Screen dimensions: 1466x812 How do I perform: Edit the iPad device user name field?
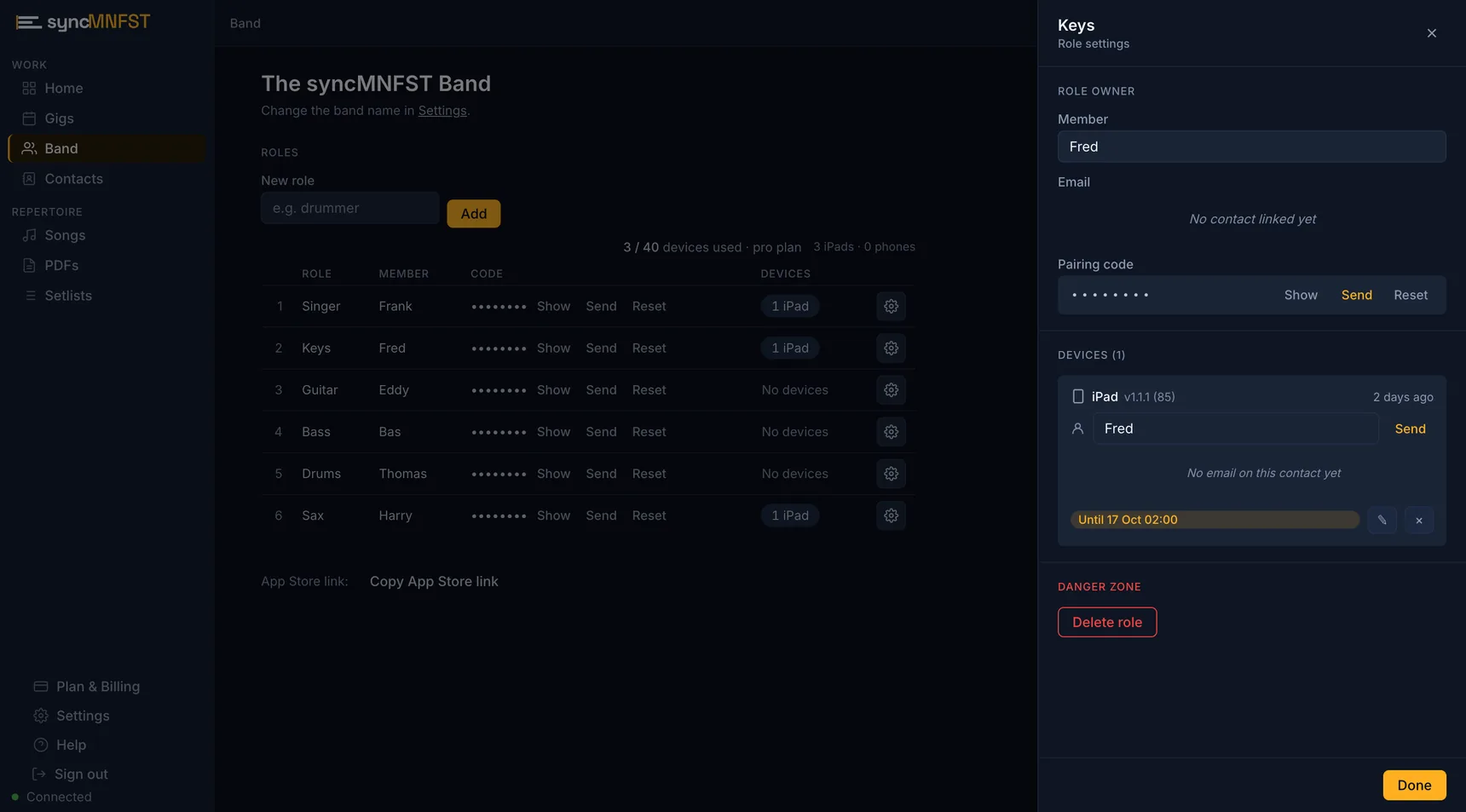coord(1236,429)
